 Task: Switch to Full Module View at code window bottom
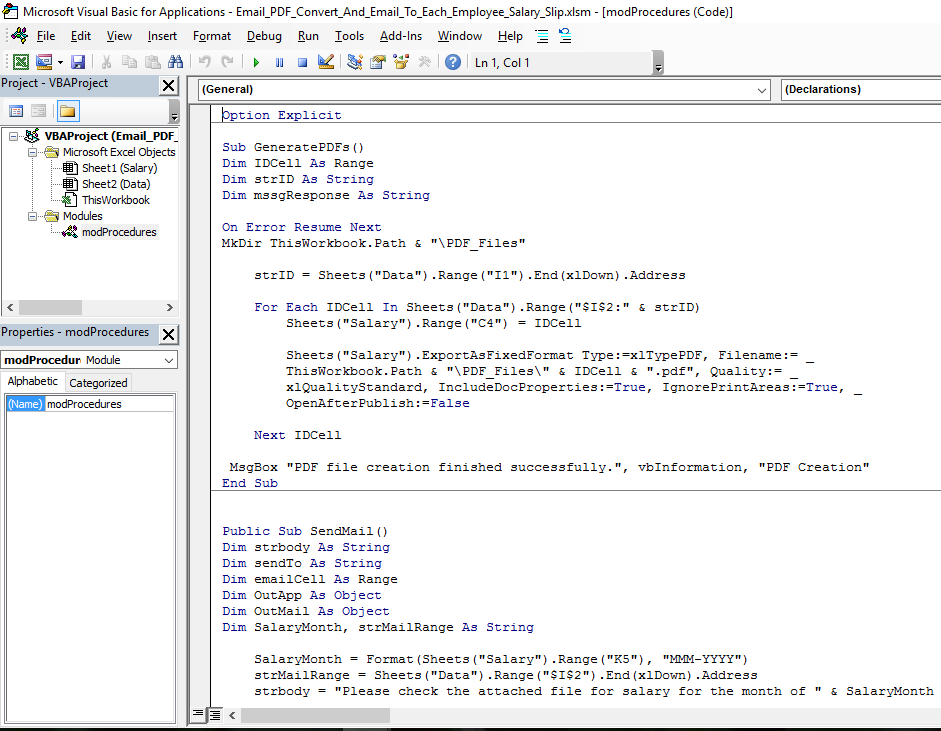[x=214, y=715]
